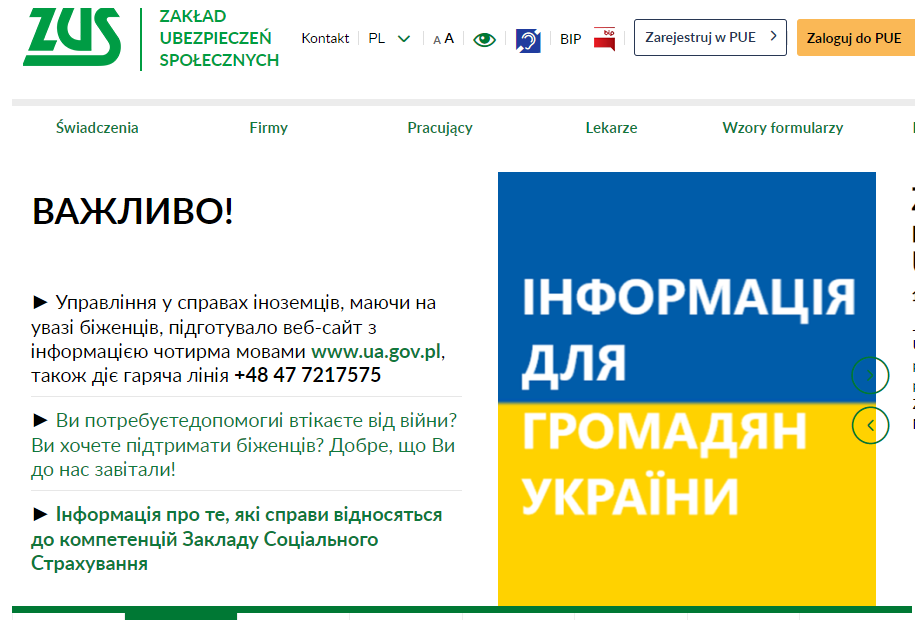The height and width of the screenshot is (620, 915).
Task: Click the ZUS logo
Action: [72, 38]
